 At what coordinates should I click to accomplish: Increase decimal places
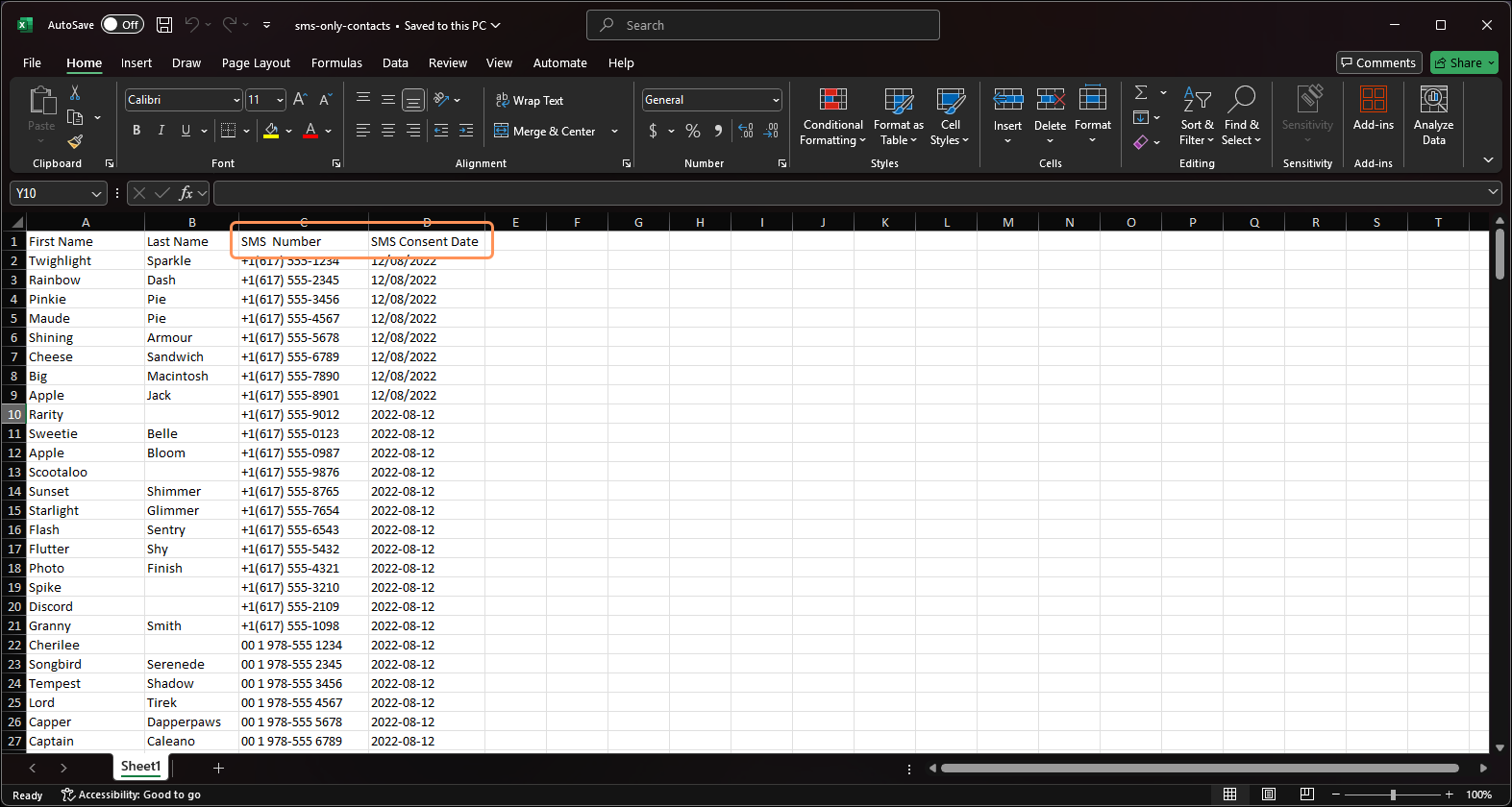click(x=746, y=131)
